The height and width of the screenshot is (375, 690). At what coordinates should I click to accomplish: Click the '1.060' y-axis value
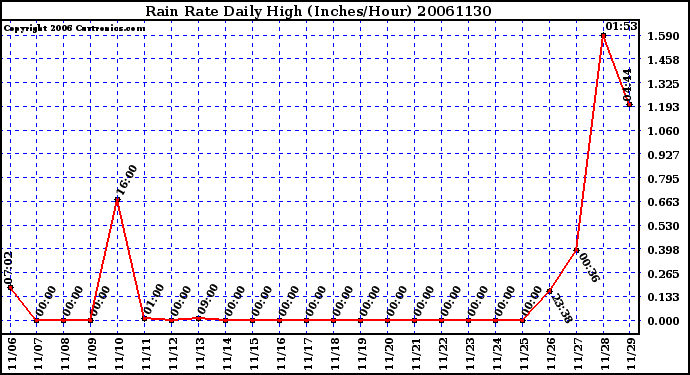click(664, 131)
